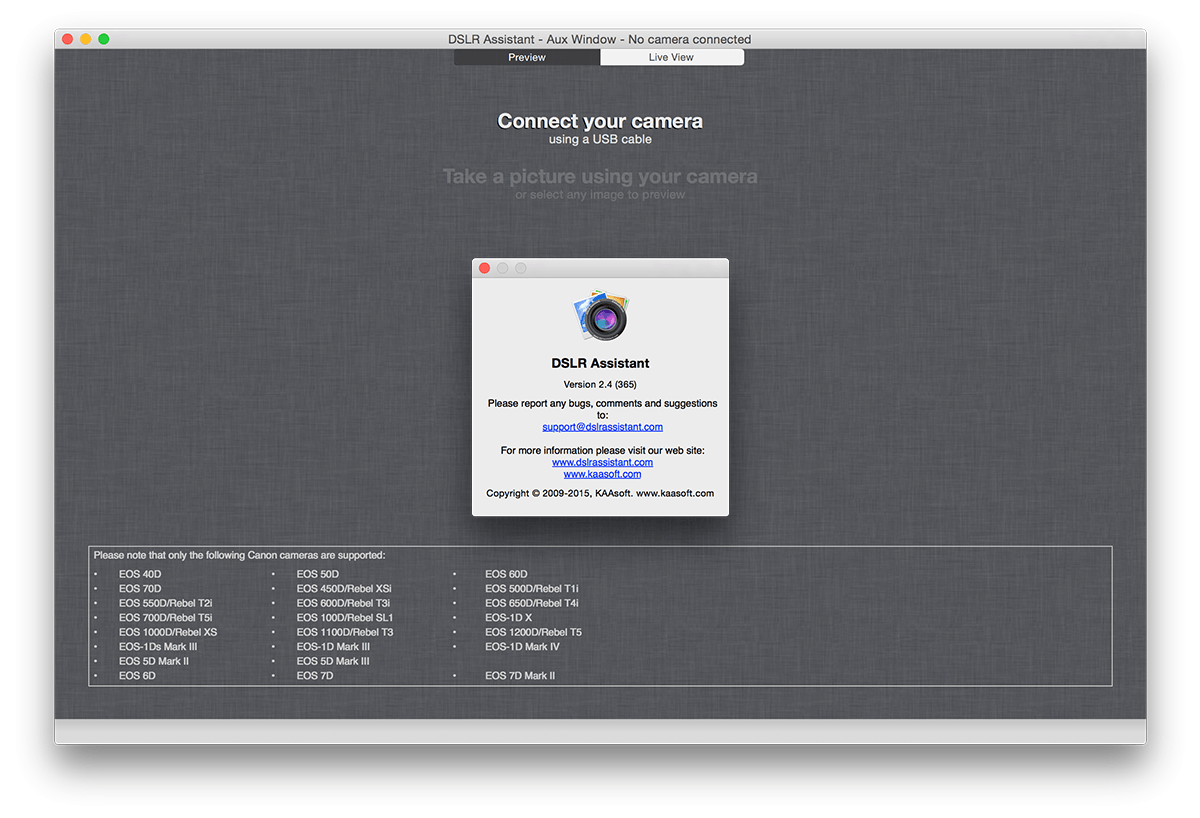Screen dimensions: 1200x818
Task: Select "EOS 7D" in the middle column
Action: (315, 676)
